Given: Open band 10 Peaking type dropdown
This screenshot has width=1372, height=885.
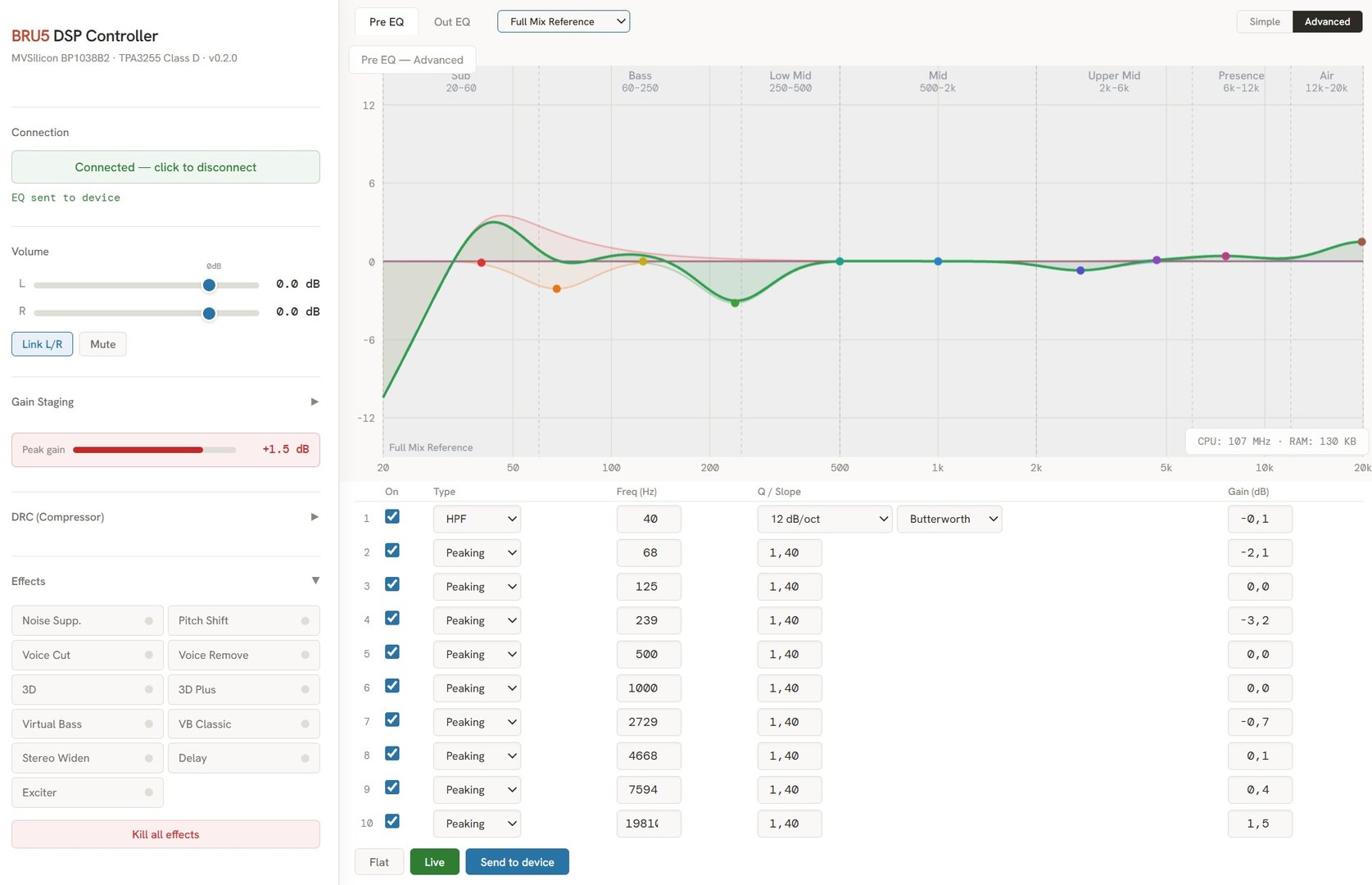Looking at the screenshot, I should [477, 824].
